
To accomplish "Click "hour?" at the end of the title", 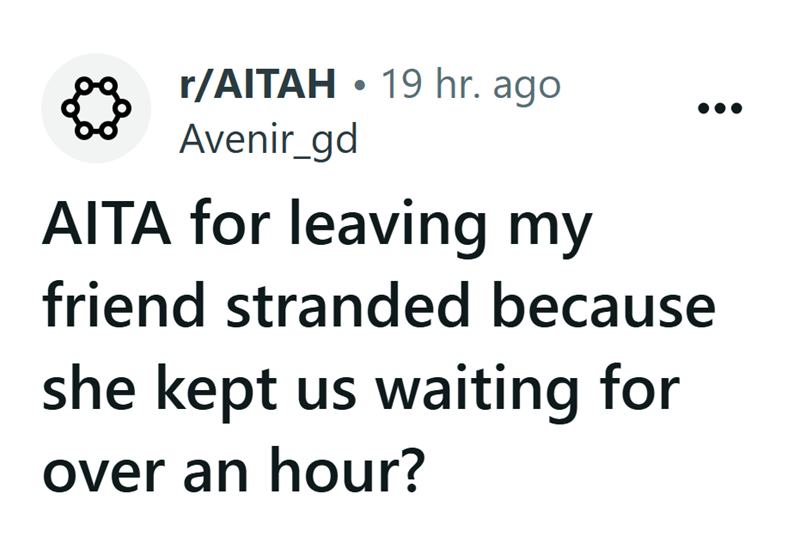I will [356, 465].
